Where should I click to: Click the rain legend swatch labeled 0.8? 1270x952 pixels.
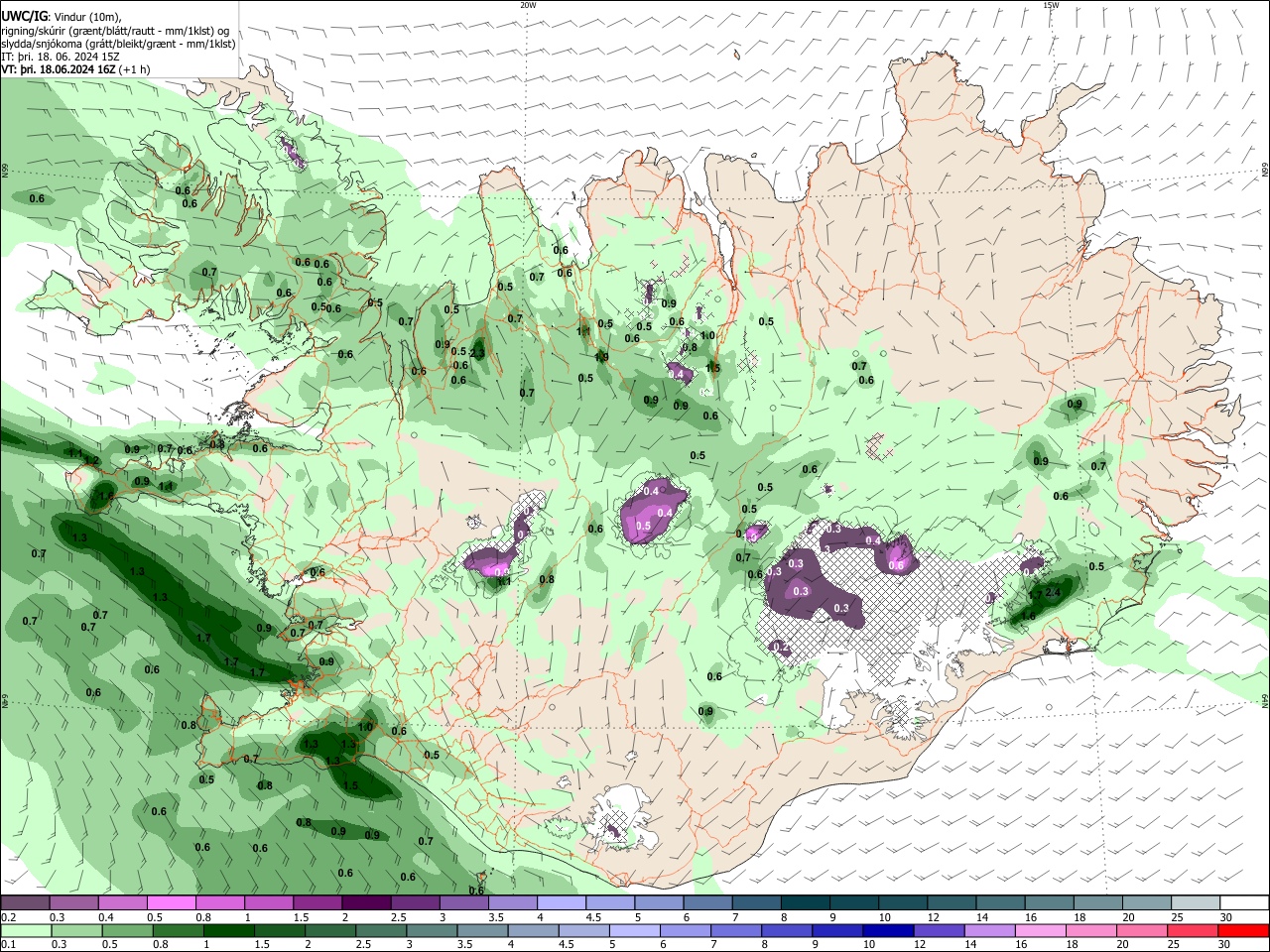180,931
